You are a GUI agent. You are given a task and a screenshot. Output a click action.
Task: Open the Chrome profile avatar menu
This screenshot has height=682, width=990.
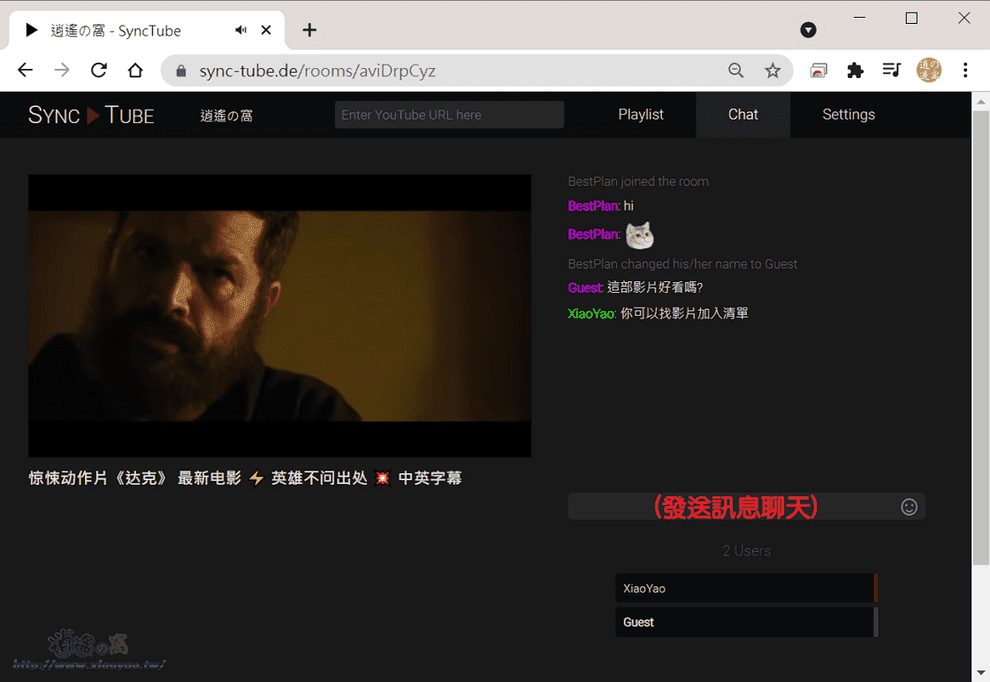coord(928,70)
